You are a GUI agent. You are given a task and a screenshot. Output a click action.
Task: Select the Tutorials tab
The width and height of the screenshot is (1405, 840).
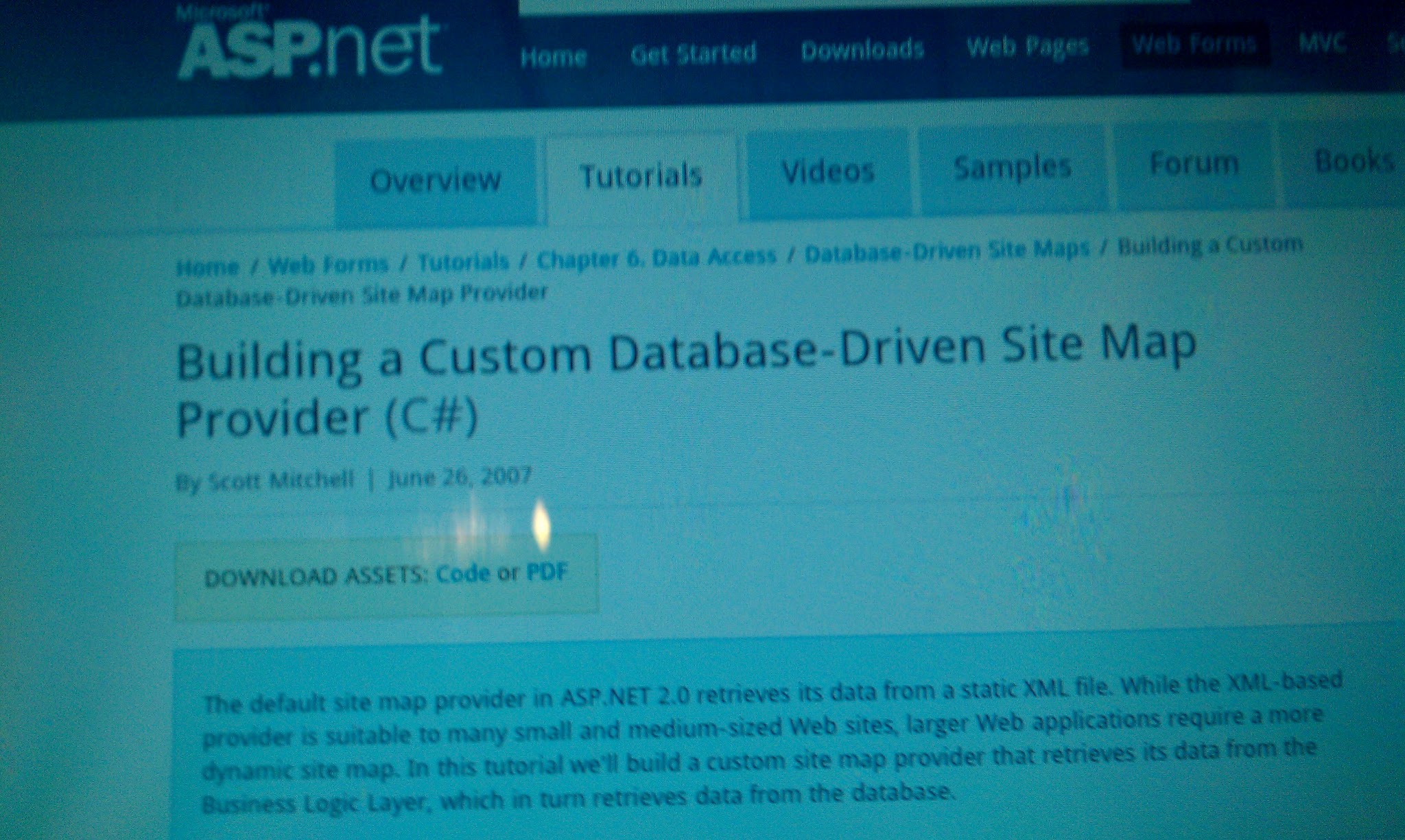pyautogui.click(x=641, y=176)
